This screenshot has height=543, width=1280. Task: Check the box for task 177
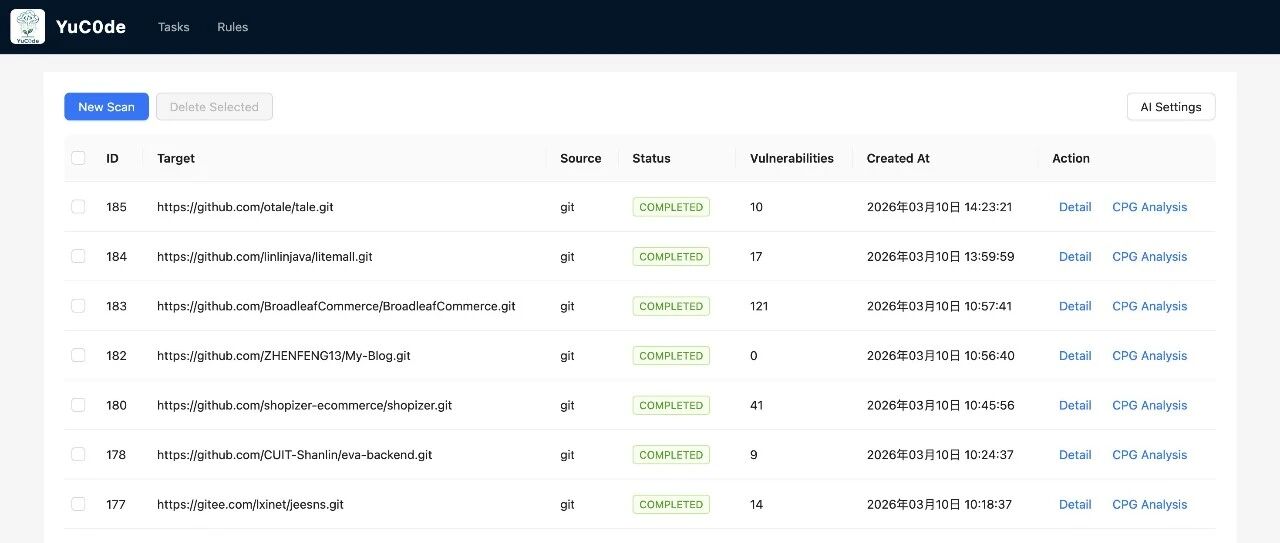click(78, 504)
